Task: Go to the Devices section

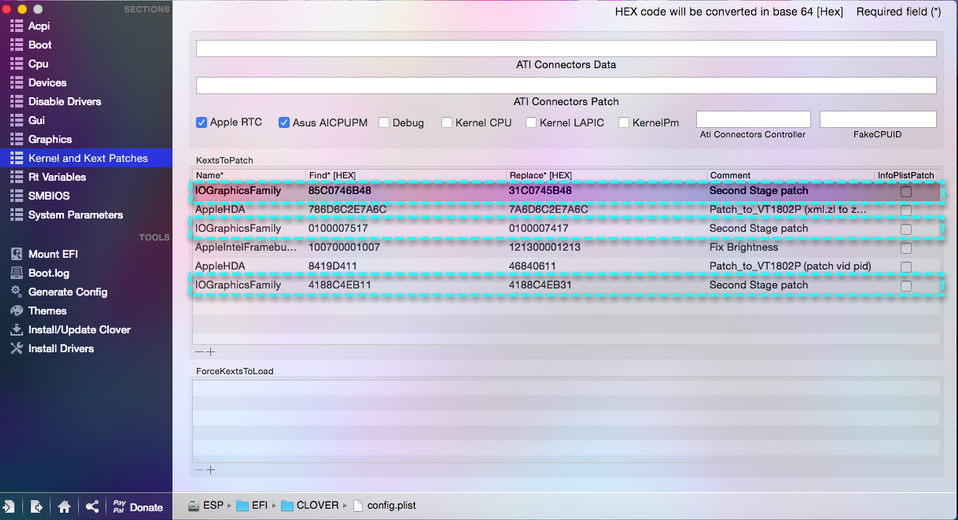Action: coord(47,82)
